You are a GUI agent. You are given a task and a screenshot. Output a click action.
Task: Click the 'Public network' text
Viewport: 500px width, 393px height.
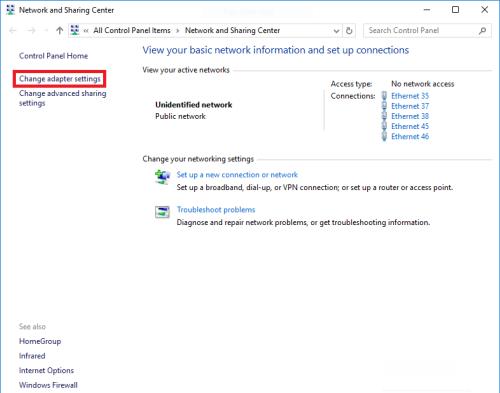(180, 116)
